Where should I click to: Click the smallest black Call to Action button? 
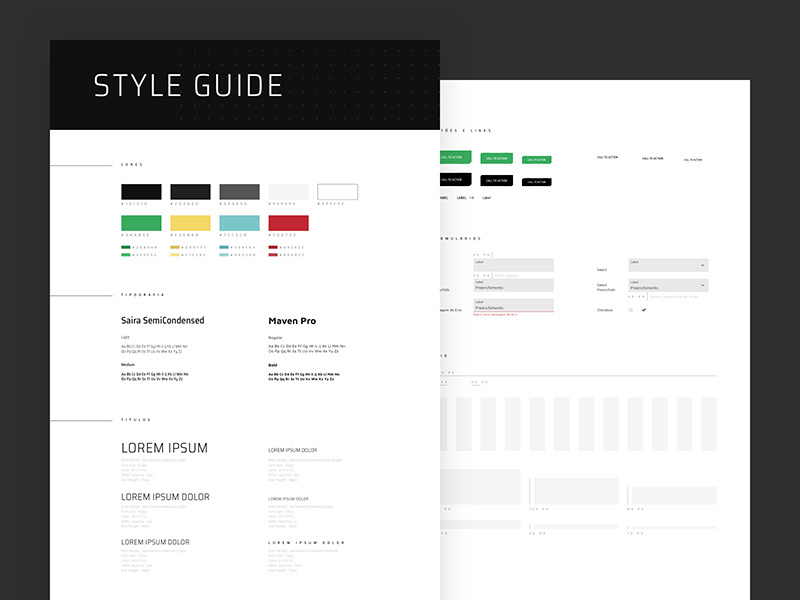tap(536, 182)
